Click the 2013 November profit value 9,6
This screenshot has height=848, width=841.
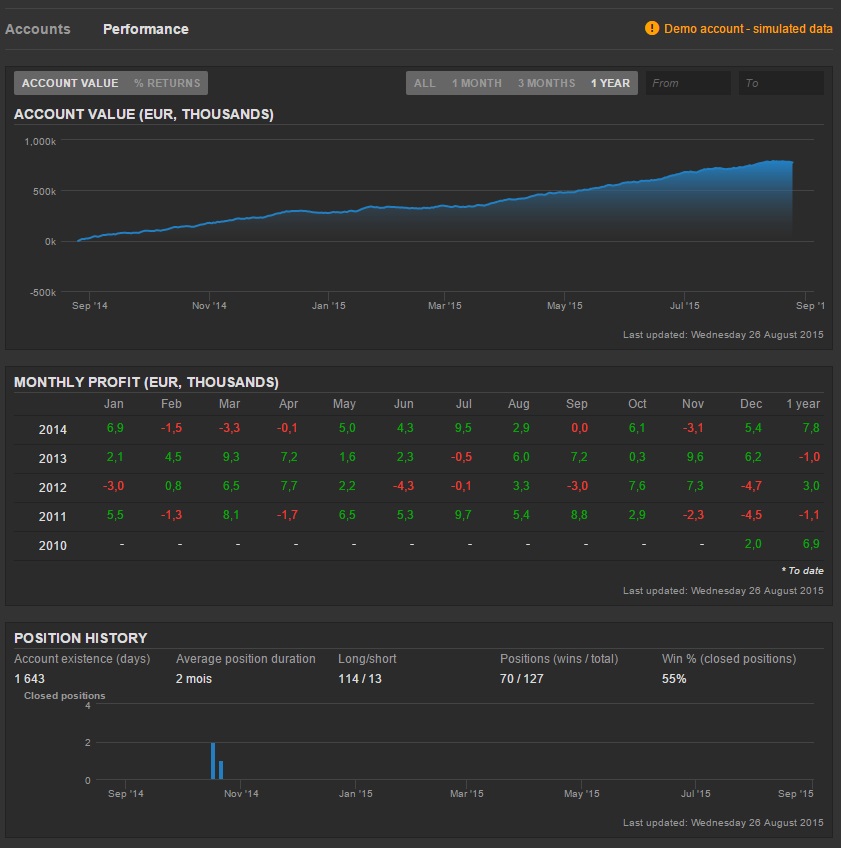click(693, 457)
